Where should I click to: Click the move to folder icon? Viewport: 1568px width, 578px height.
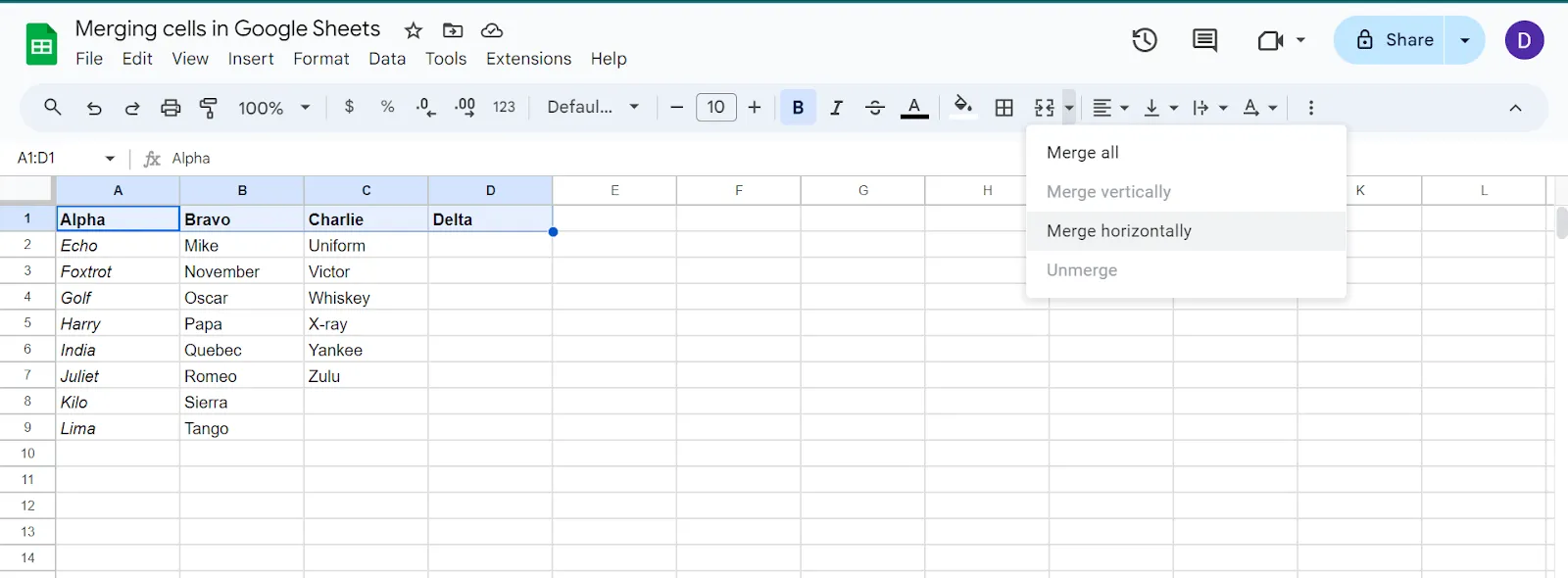(453, 30)
